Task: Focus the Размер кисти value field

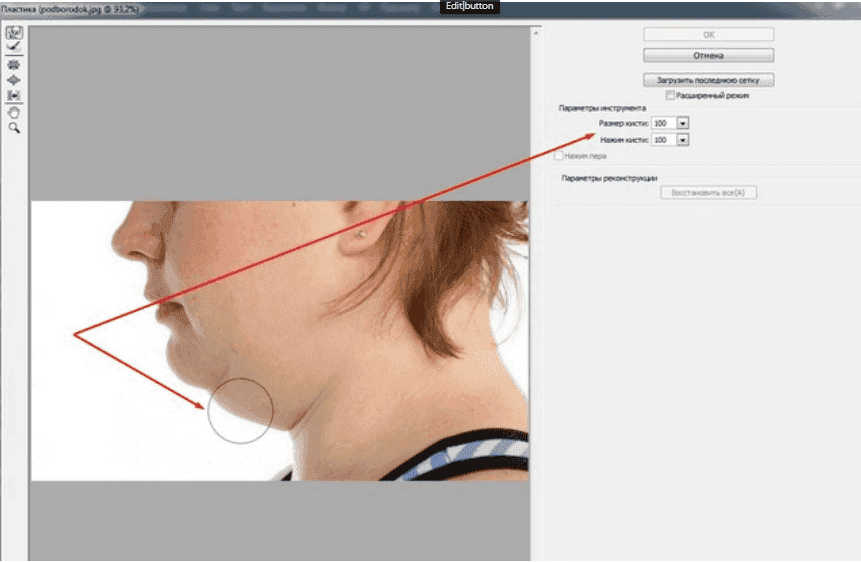Action: 662,123
